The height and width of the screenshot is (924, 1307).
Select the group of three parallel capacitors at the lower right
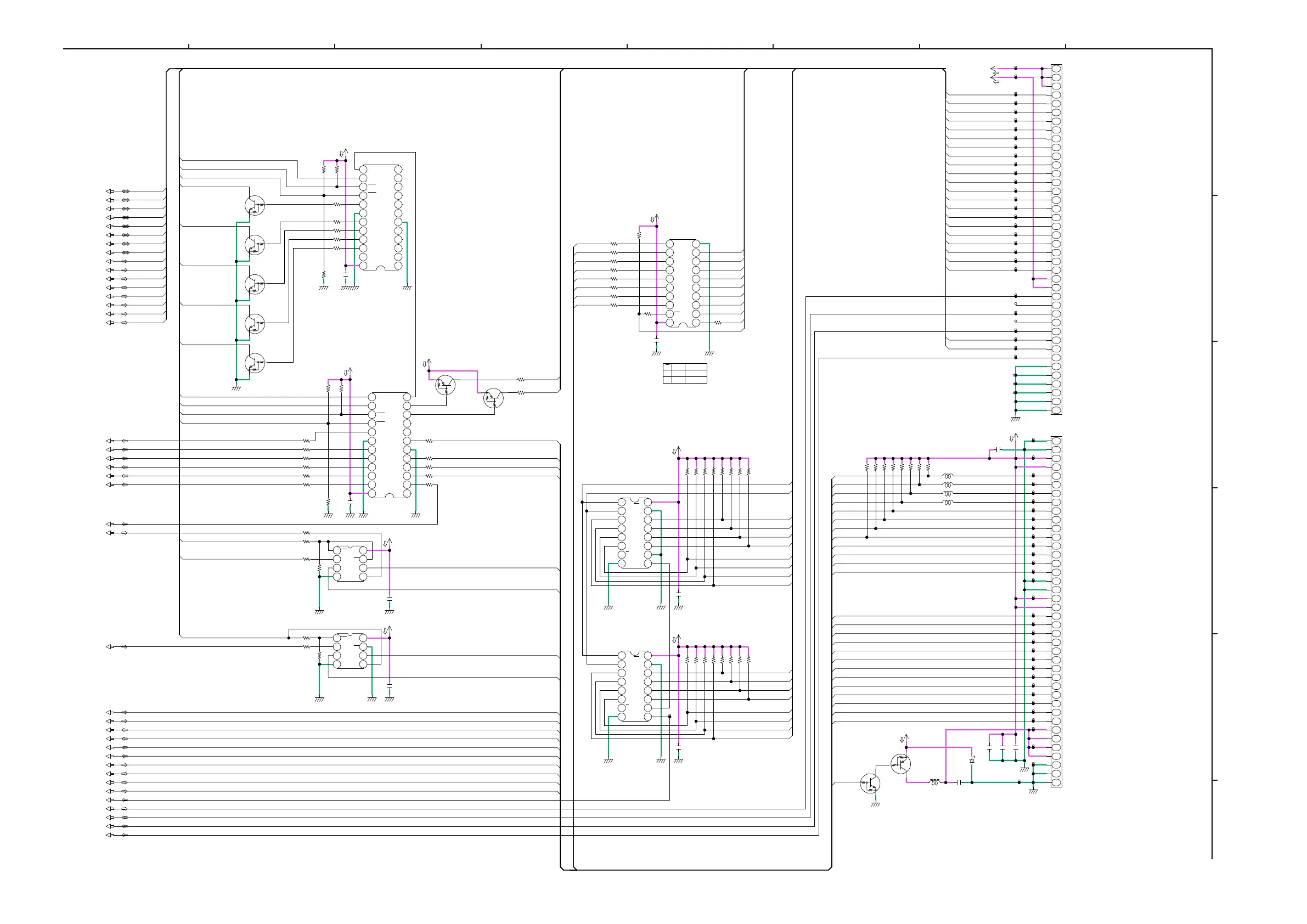(x=1002, y=748)
